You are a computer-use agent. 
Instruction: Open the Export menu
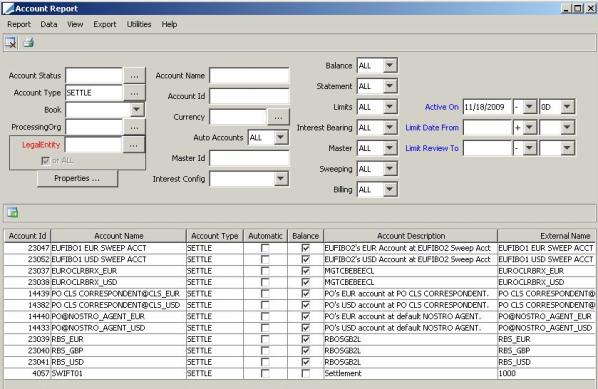coord(104,24)
